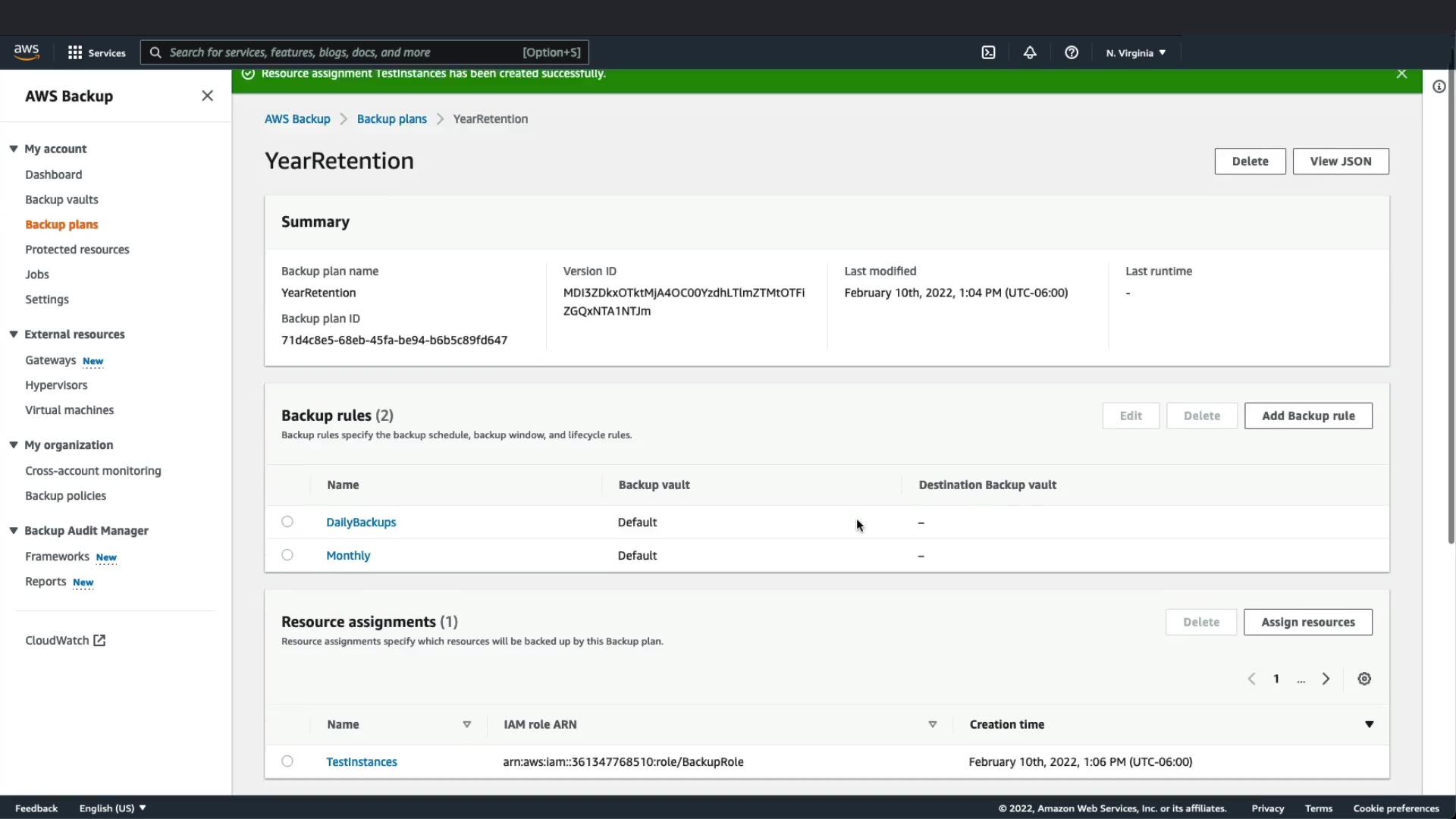The width and height of the screenshot is (1456, 819).
Task: Open the N. Virginia region dropdown
Action: 1135,53
